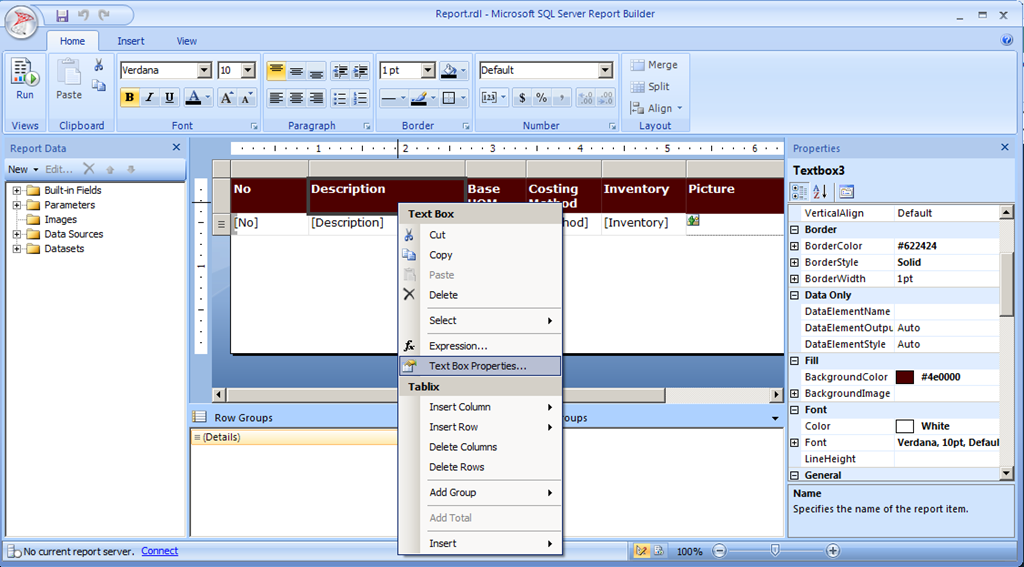Click the zoom out minus button
Screen dimensions: 1024x567
point(718,551)
